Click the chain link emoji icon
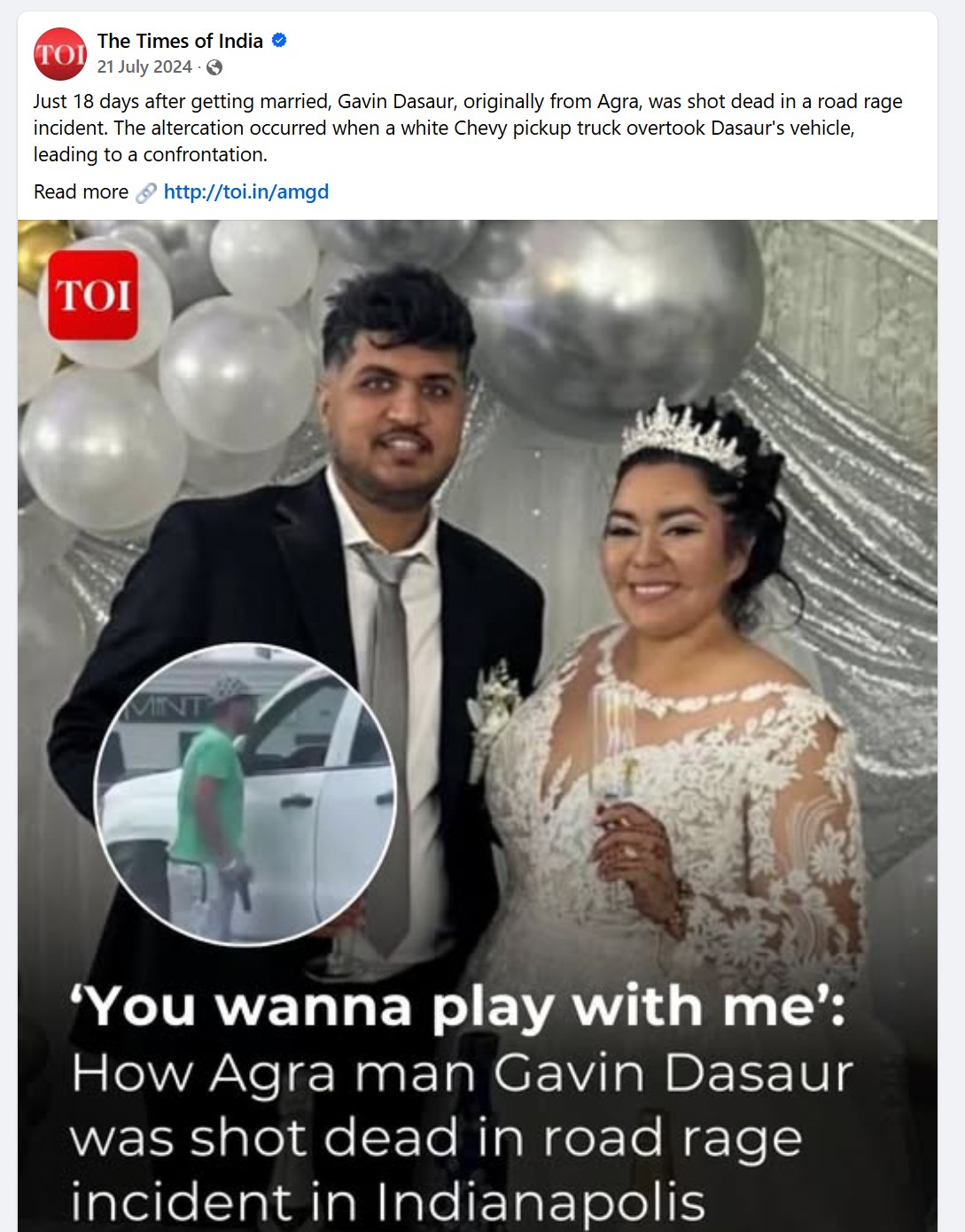965x1232 pixels. (x=146, y=192)
